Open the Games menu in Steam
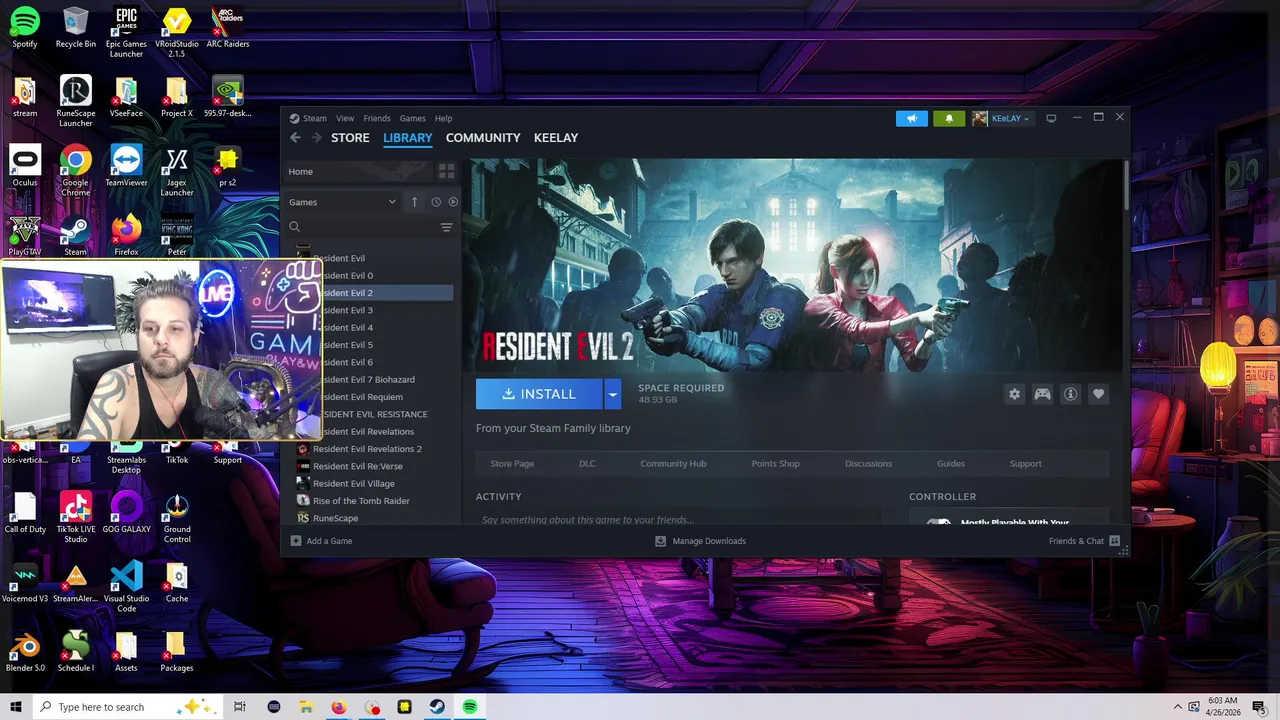The width and height of the screenshot is (1280, 720). pos(412,118)
